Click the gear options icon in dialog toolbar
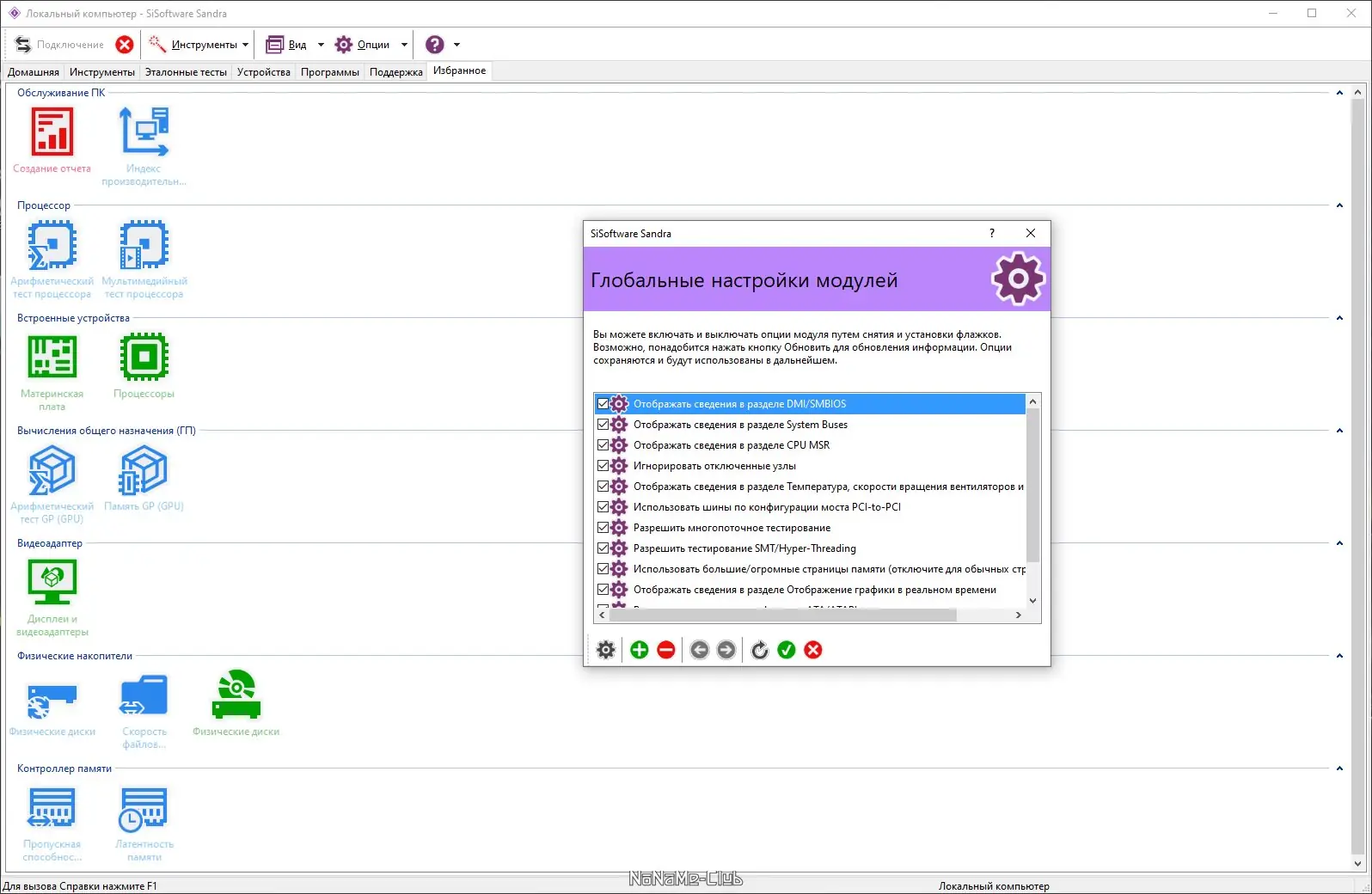The image size is (1372, 894). click(606, 650)
